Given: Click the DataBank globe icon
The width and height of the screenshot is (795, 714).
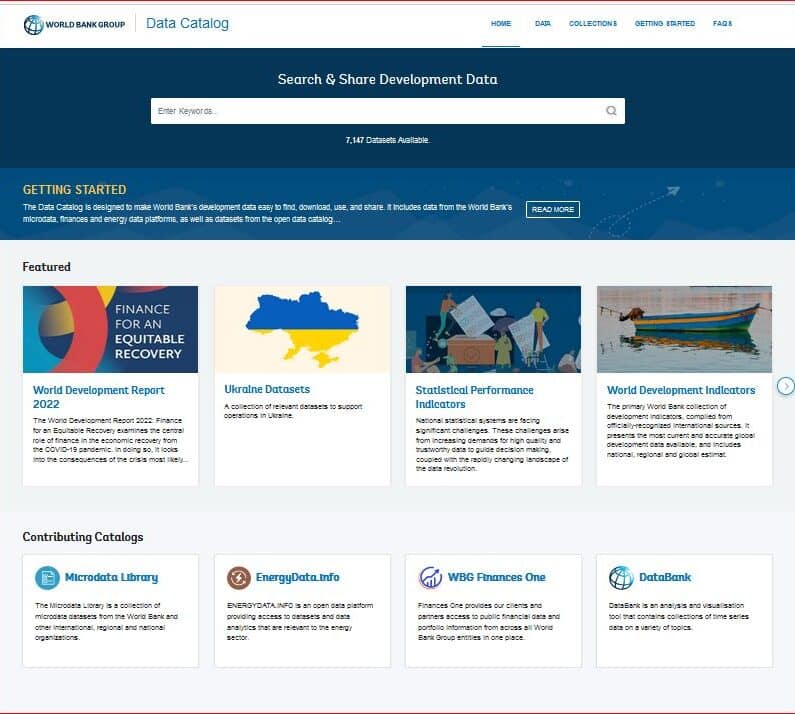Looking at the screenshot, I should (621, 577).
